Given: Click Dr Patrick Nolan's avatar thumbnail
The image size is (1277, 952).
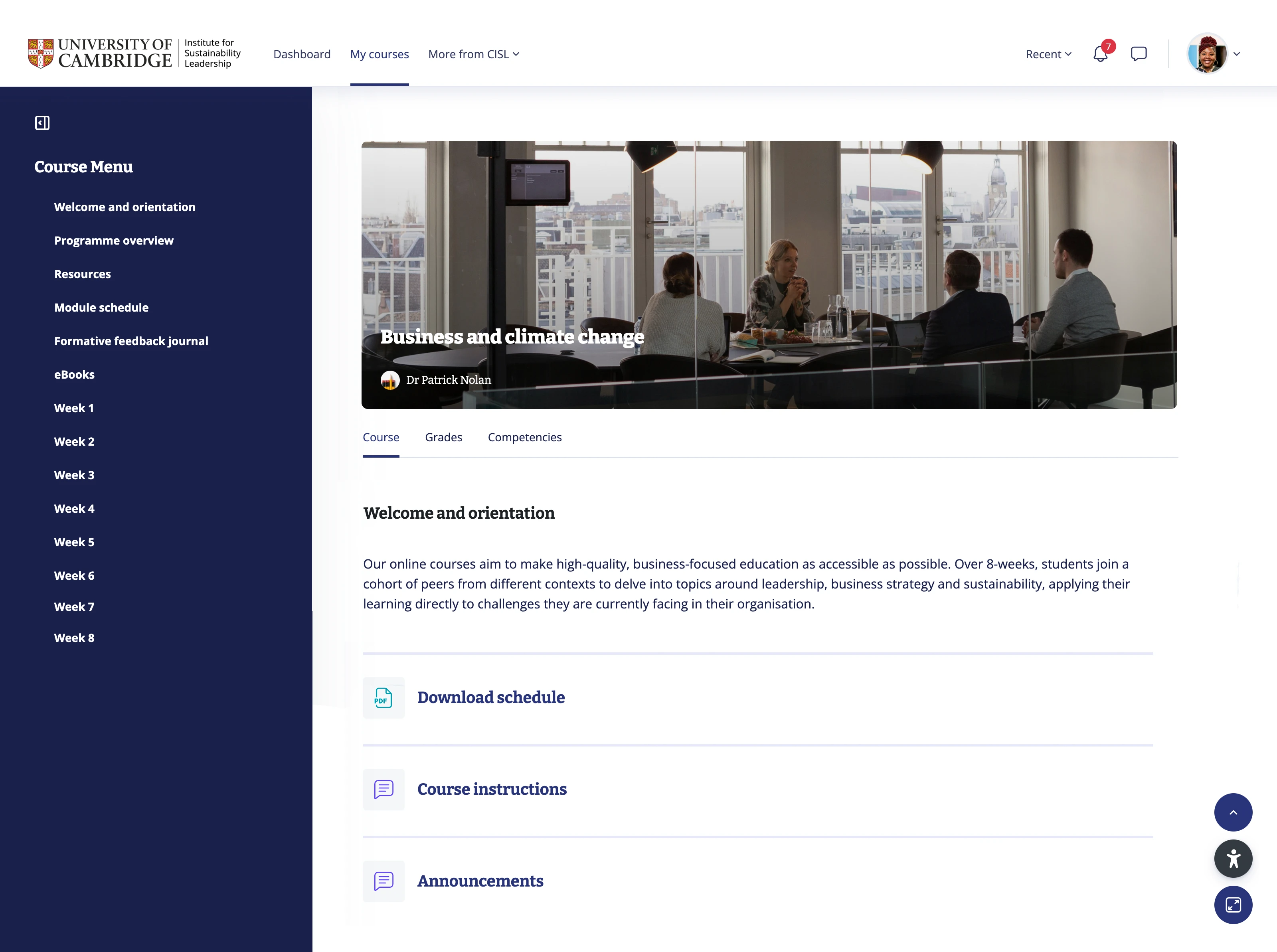Looking at the screenshot, I should (x=390, y=380).
